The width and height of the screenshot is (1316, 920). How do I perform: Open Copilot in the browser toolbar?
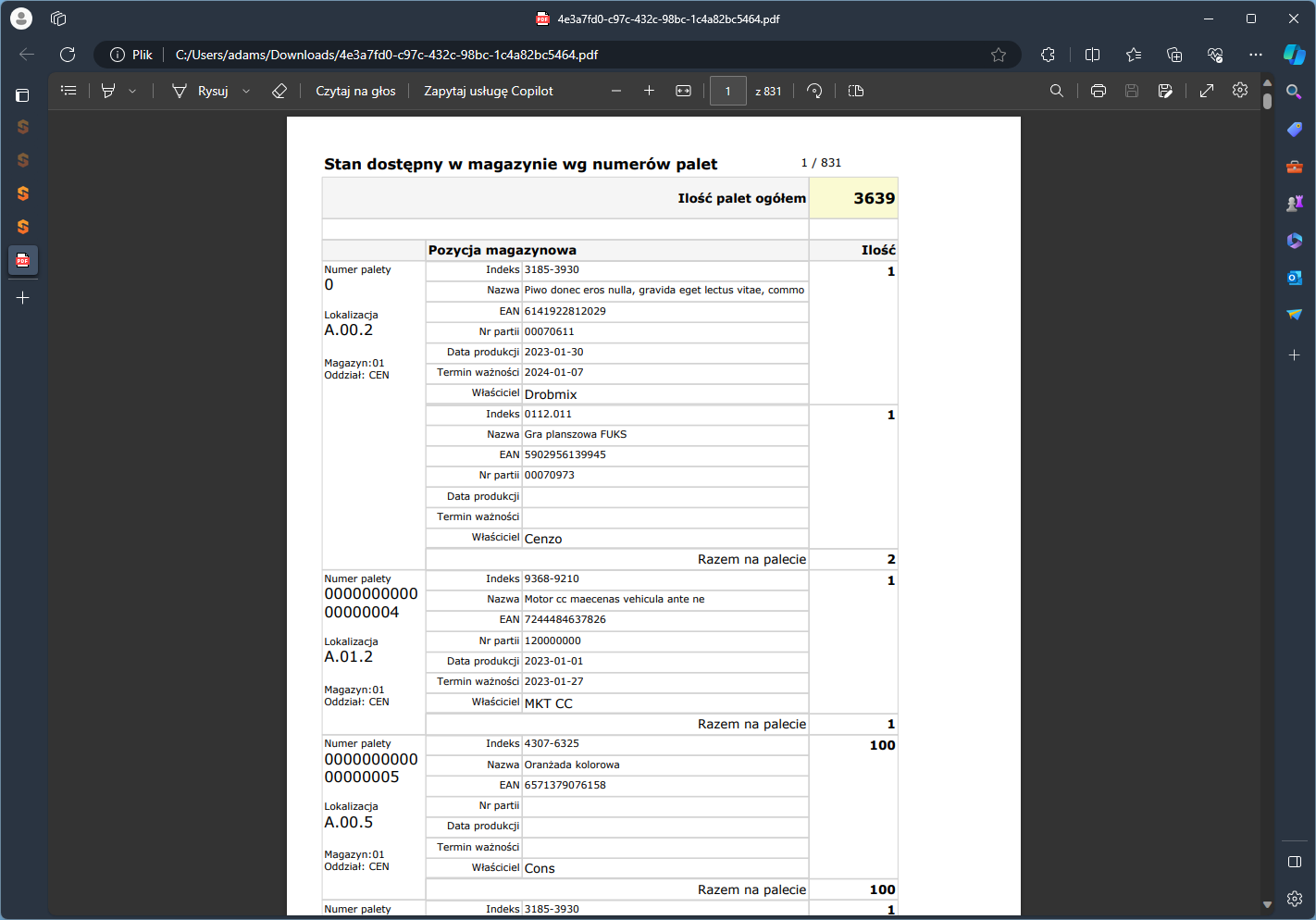click(1295, 55)
